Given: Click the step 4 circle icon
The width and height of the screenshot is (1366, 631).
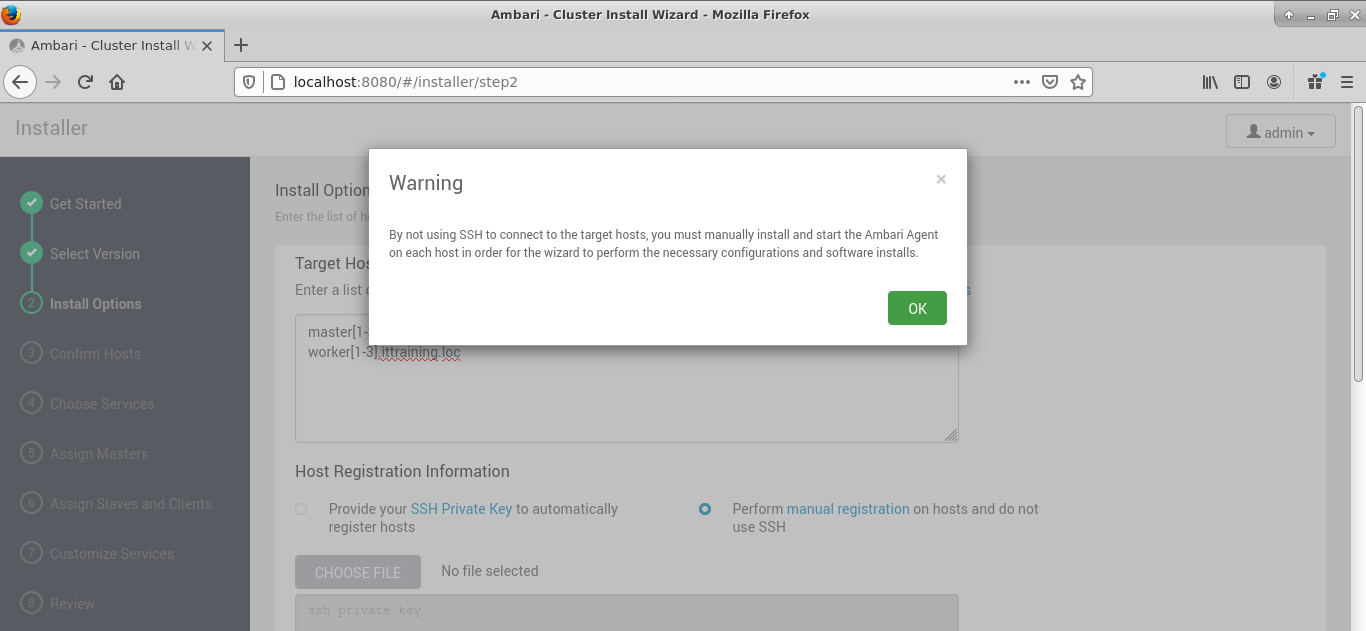Looking at the screenshot, I should click(31, 403).
